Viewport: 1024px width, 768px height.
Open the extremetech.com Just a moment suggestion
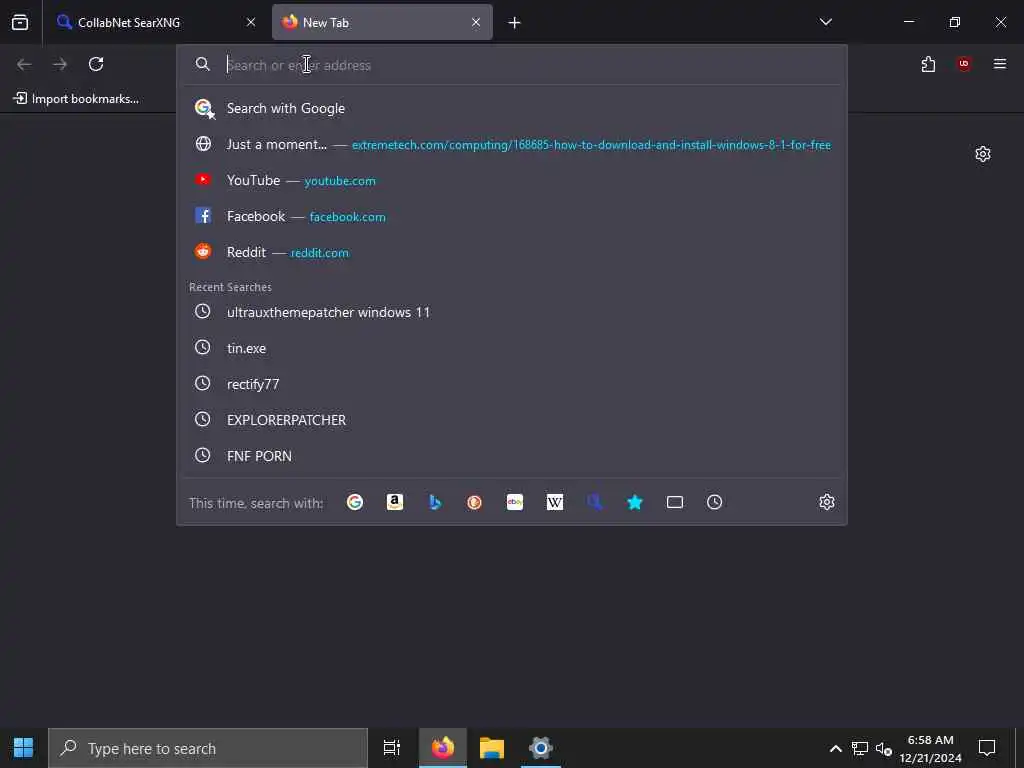(x=512, y=144)
